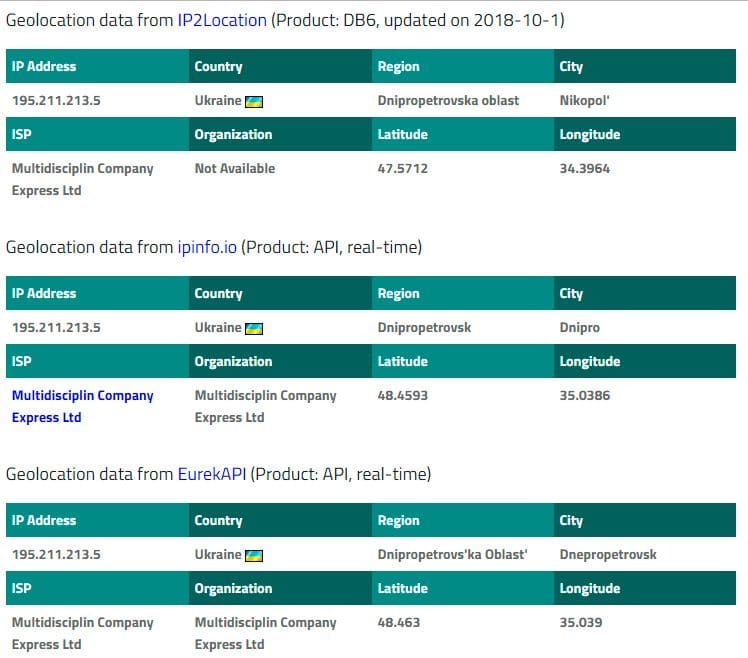Select the IP address 195.211.213.5 in the IP2Location table
The height and width of the screenshot is (658, 748).
pos(56,101)
